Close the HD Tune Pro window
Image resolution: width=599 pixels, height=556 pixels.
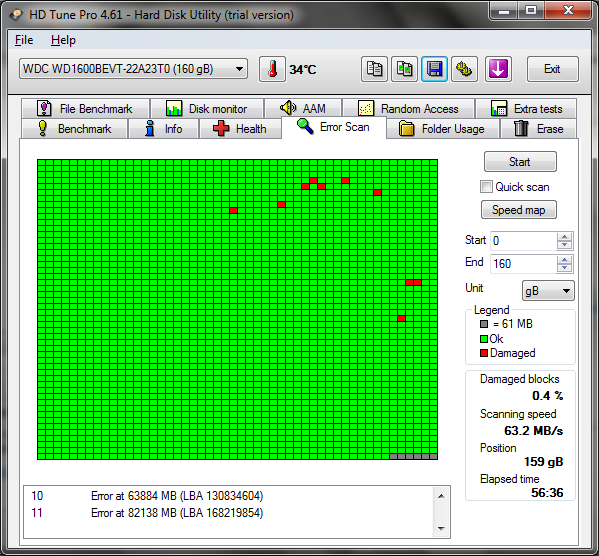[568, 10]
